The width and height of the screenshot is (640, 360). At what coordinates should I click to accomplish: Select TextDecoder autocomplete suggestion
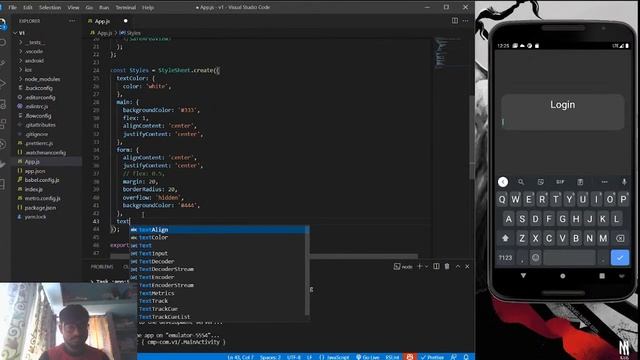tap(219, 261)
